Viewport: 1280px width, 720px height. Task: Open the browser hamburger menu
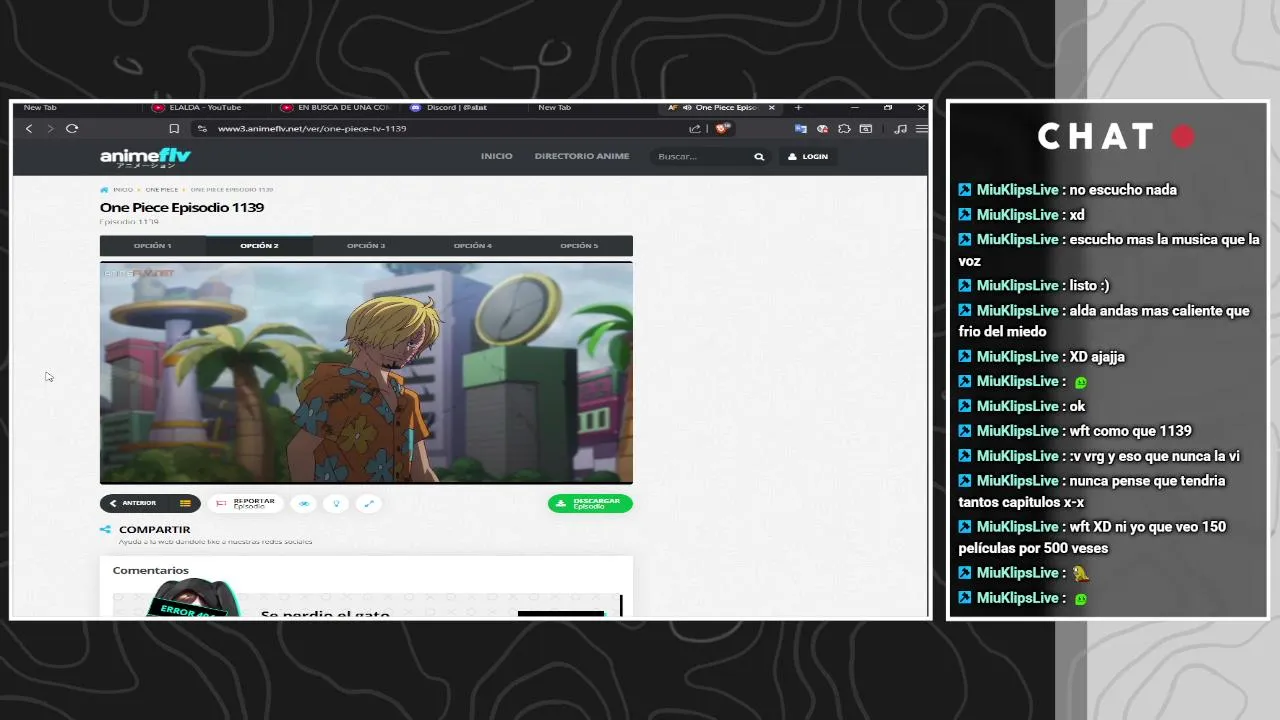(921, 129)
